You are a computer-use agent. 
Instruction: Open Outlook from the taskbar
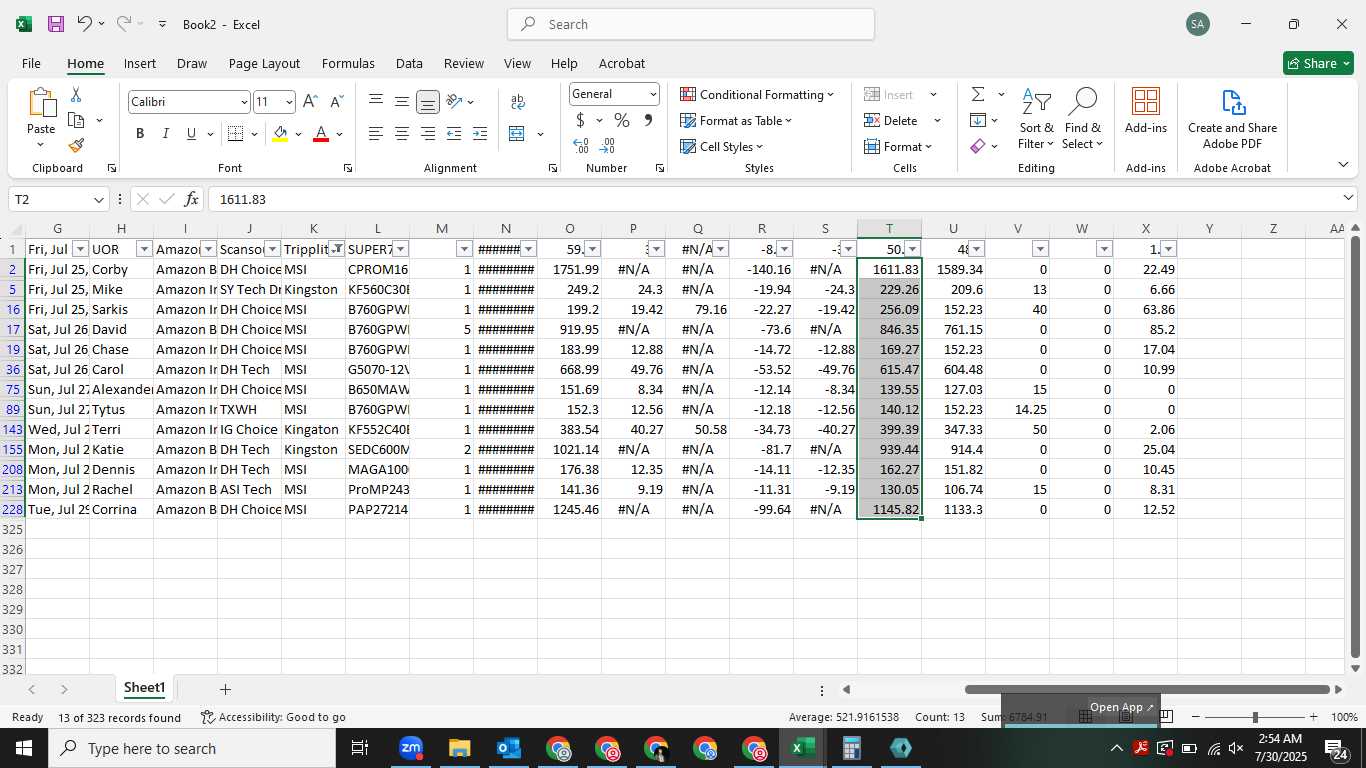click(x=509, y=748)
